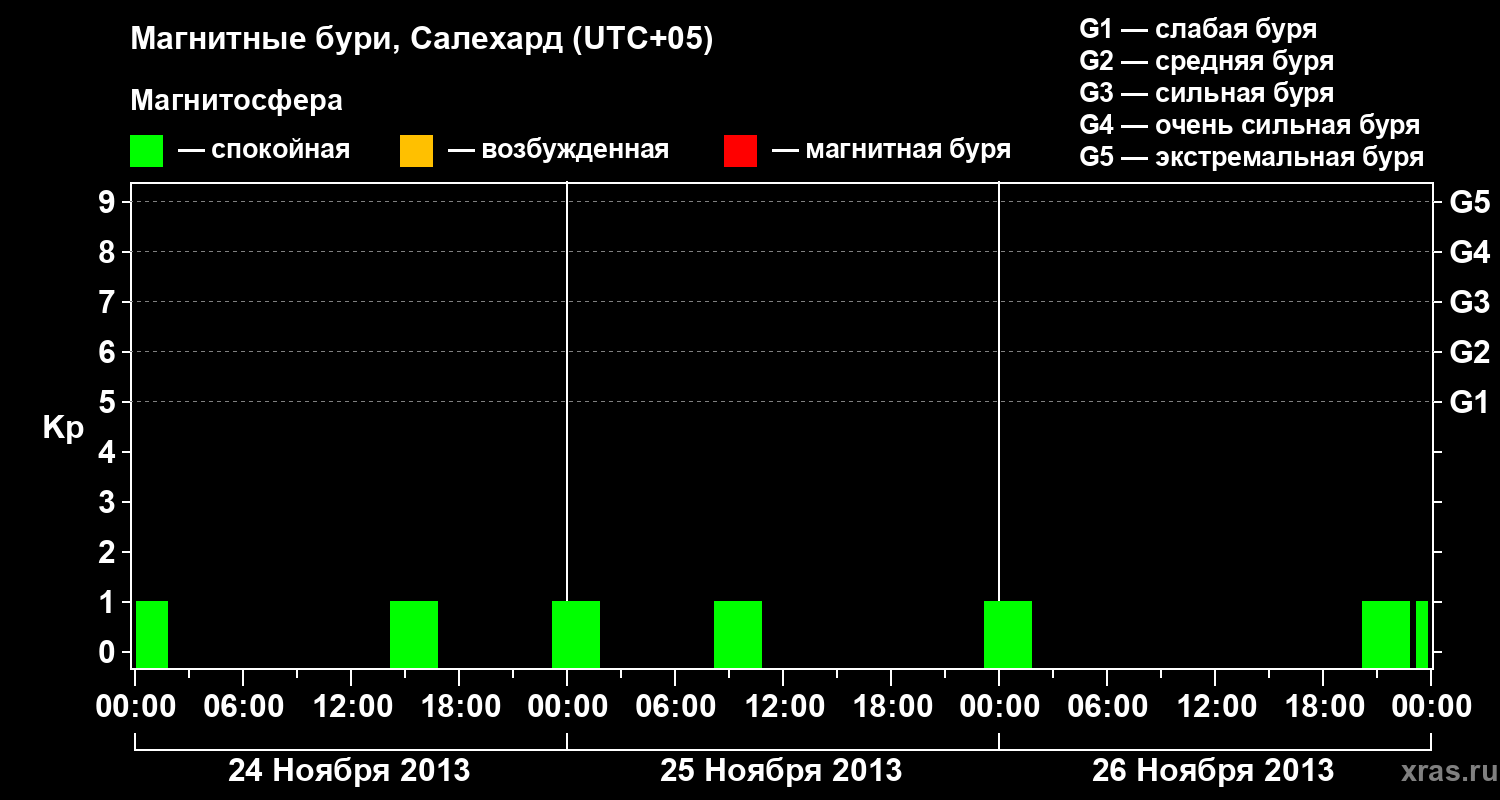
Task: Click the '— спокойная' legend label
Action: click(264, 151)
